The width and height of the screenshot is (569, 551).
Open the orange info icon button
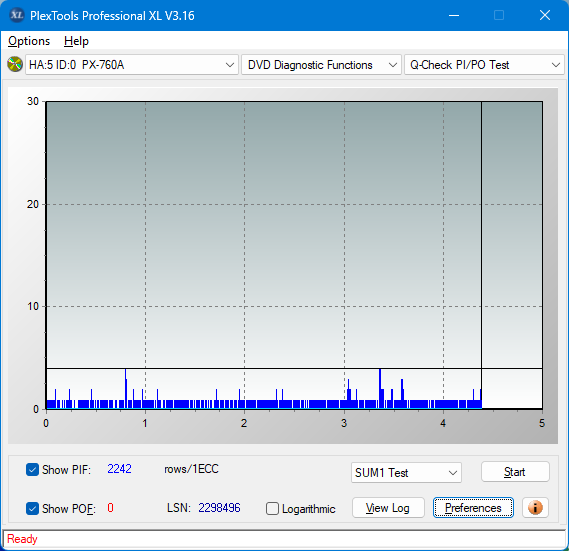535,507
